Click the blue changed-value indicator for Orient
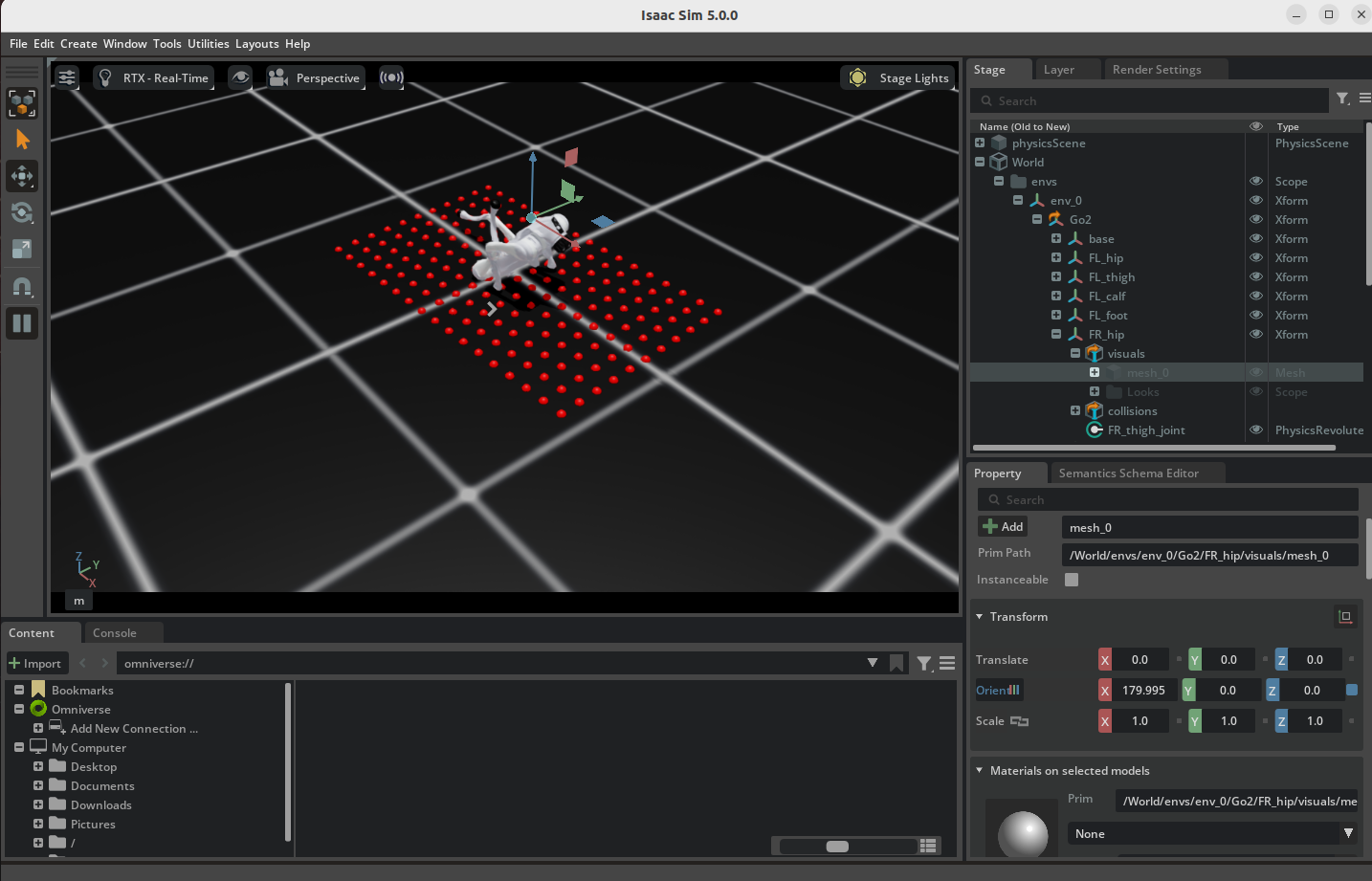The width and height of the screenshot is (1372, 881). click(1352, 690)
